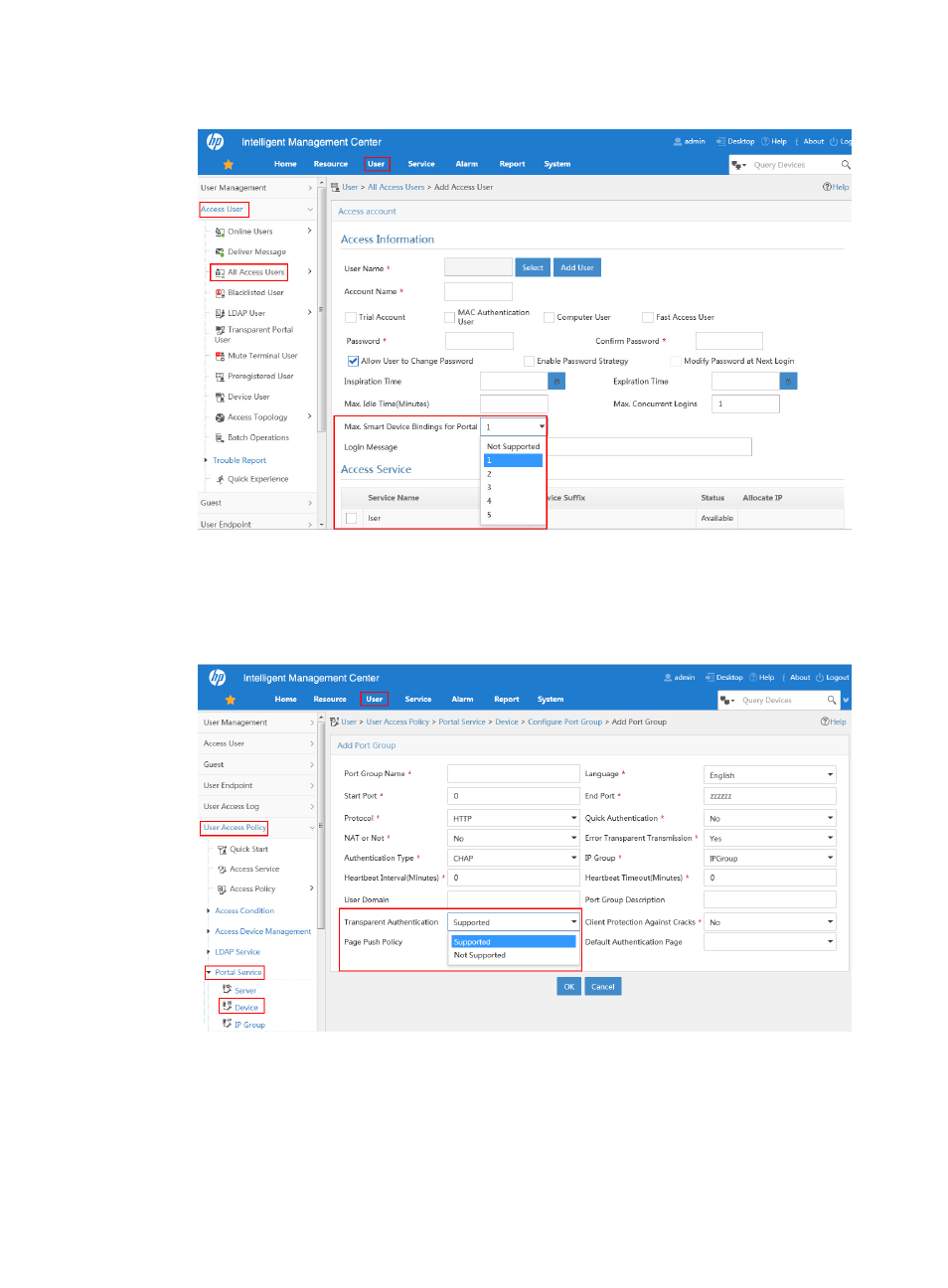Image resolution: width=948 pixels, height=1288 pixels.
Task: Pick option 3 in the Smart Device Bindings list
Action: pyautogui.click(x=489, y=488)
